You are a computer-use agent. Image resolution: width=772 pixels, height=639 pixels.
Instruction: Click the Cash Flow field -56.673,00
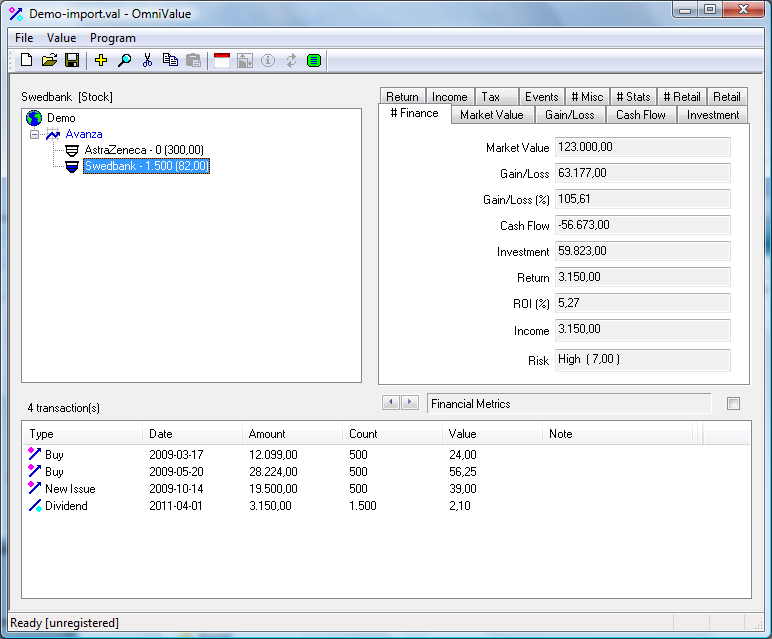(x=643, y=225)
